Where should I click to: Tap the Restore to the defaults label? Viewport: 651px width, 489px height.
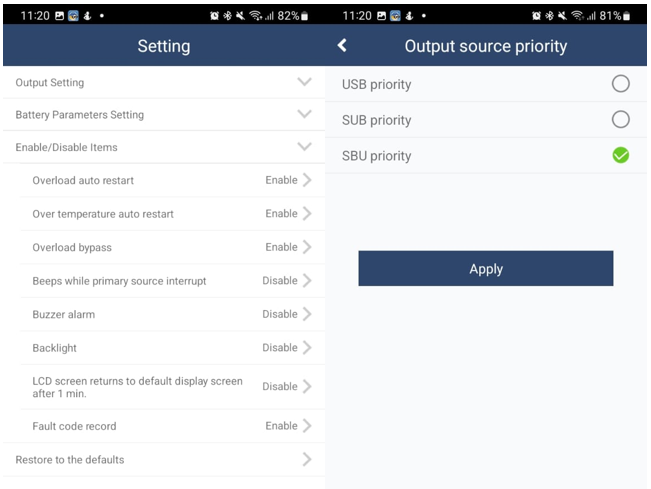pyautogui.click(x=70, y=460)
